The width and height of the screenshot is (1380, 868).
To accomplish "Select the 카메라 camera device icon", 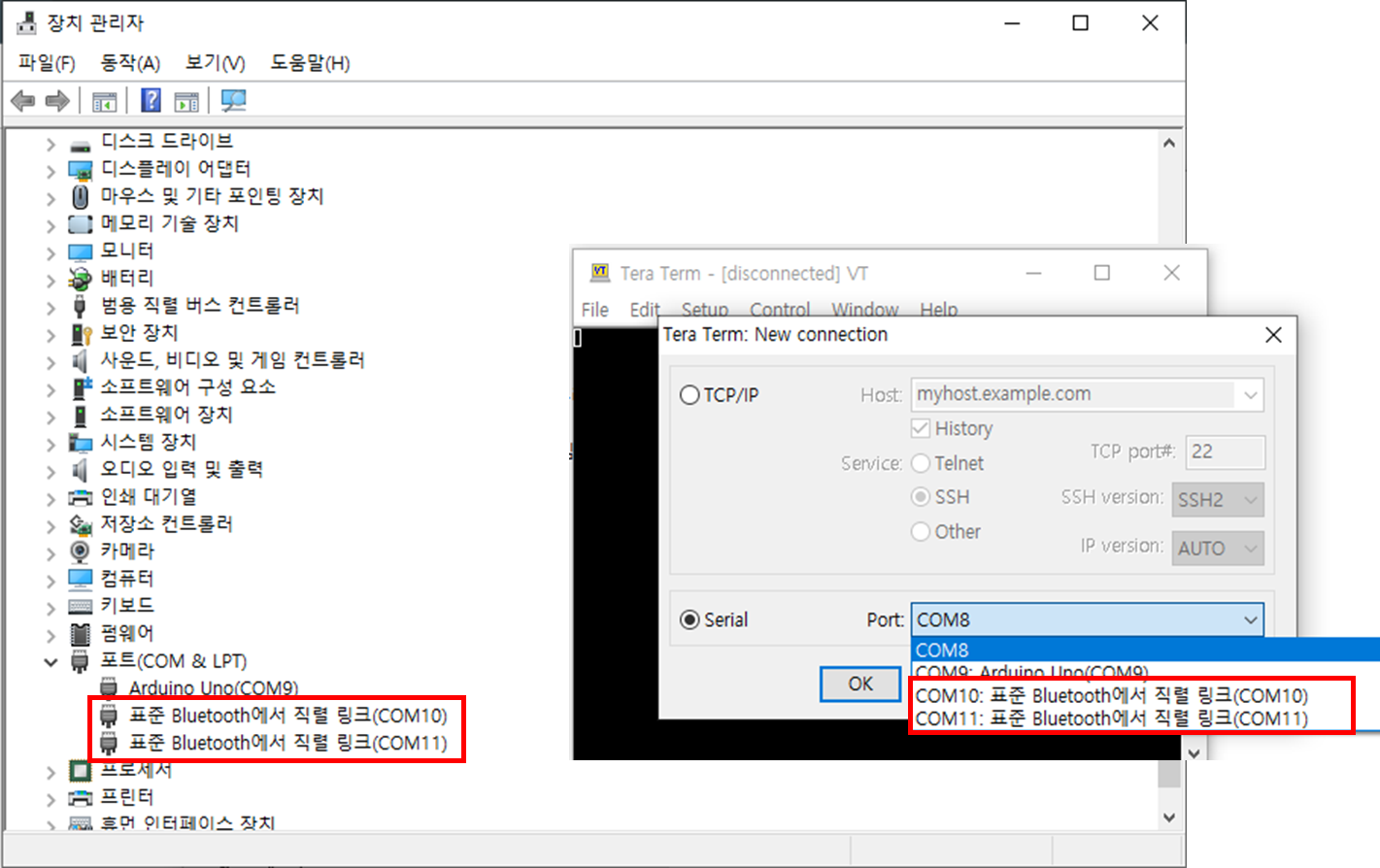I will click(81, 551).
